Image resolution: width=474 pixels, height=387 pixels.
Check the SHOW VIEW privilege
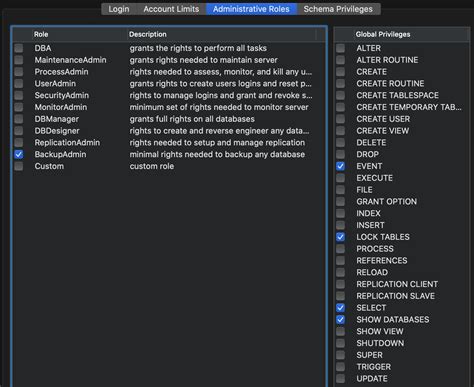tap(340, 331)
